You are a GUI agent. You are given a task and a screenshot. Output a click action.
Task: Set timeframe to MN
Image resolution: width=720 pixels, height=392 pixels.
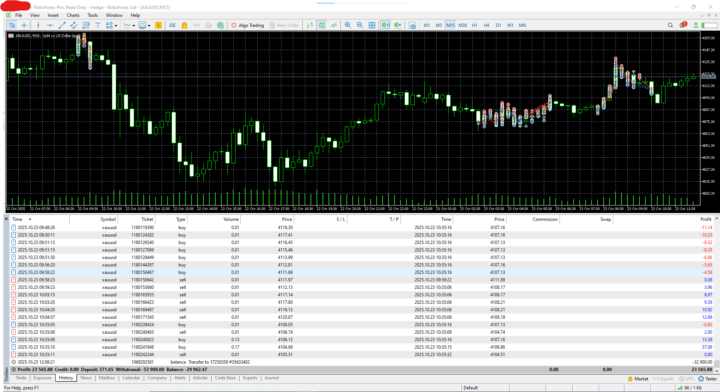tap(522, 25)
